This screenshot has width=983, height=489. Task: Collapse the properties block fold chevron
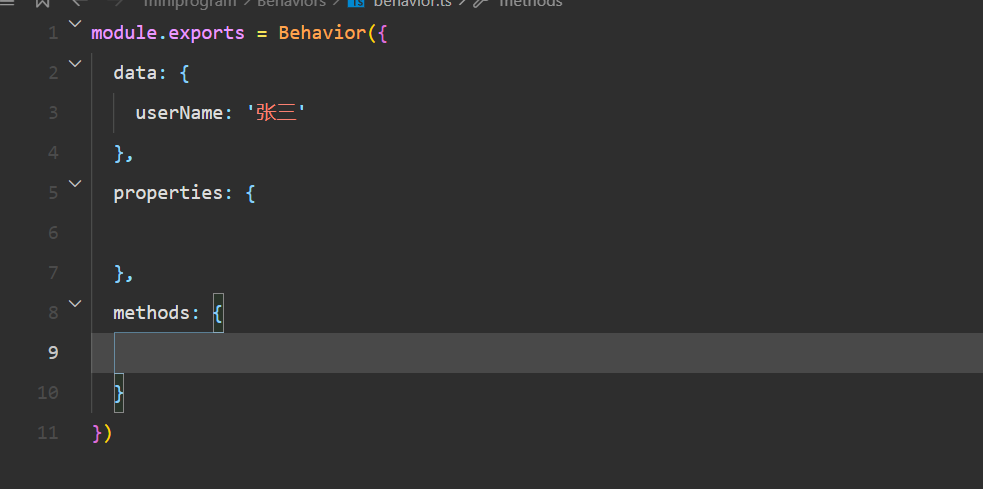pyautogui.click(x=75, y=183)
